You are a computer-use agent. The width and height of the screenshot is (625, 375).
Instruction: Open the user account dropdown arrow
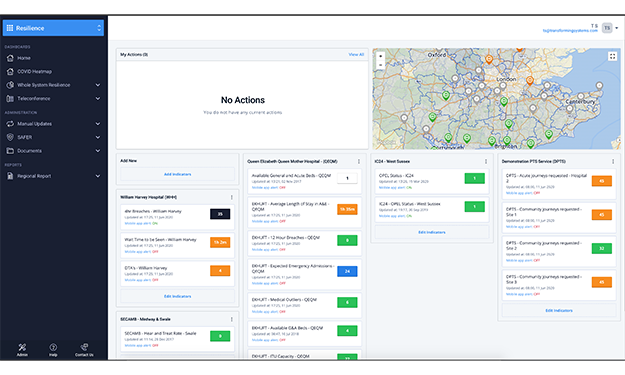(617, 28)
